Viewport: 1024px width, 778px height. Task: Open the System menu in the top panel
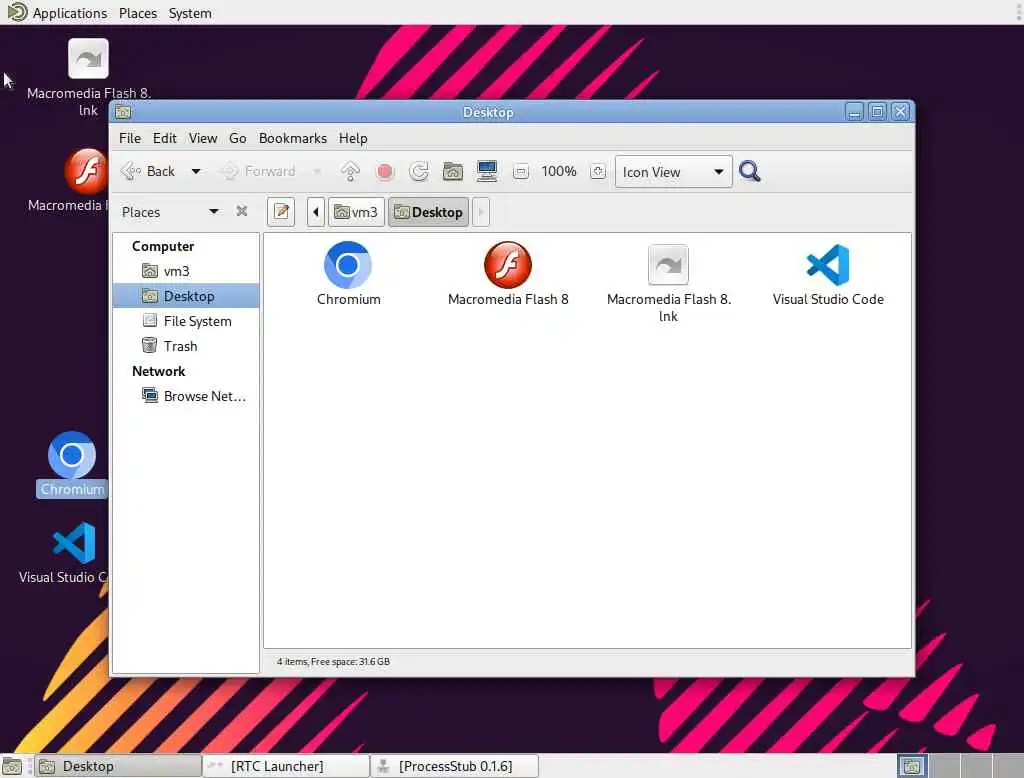coord(190,12)
